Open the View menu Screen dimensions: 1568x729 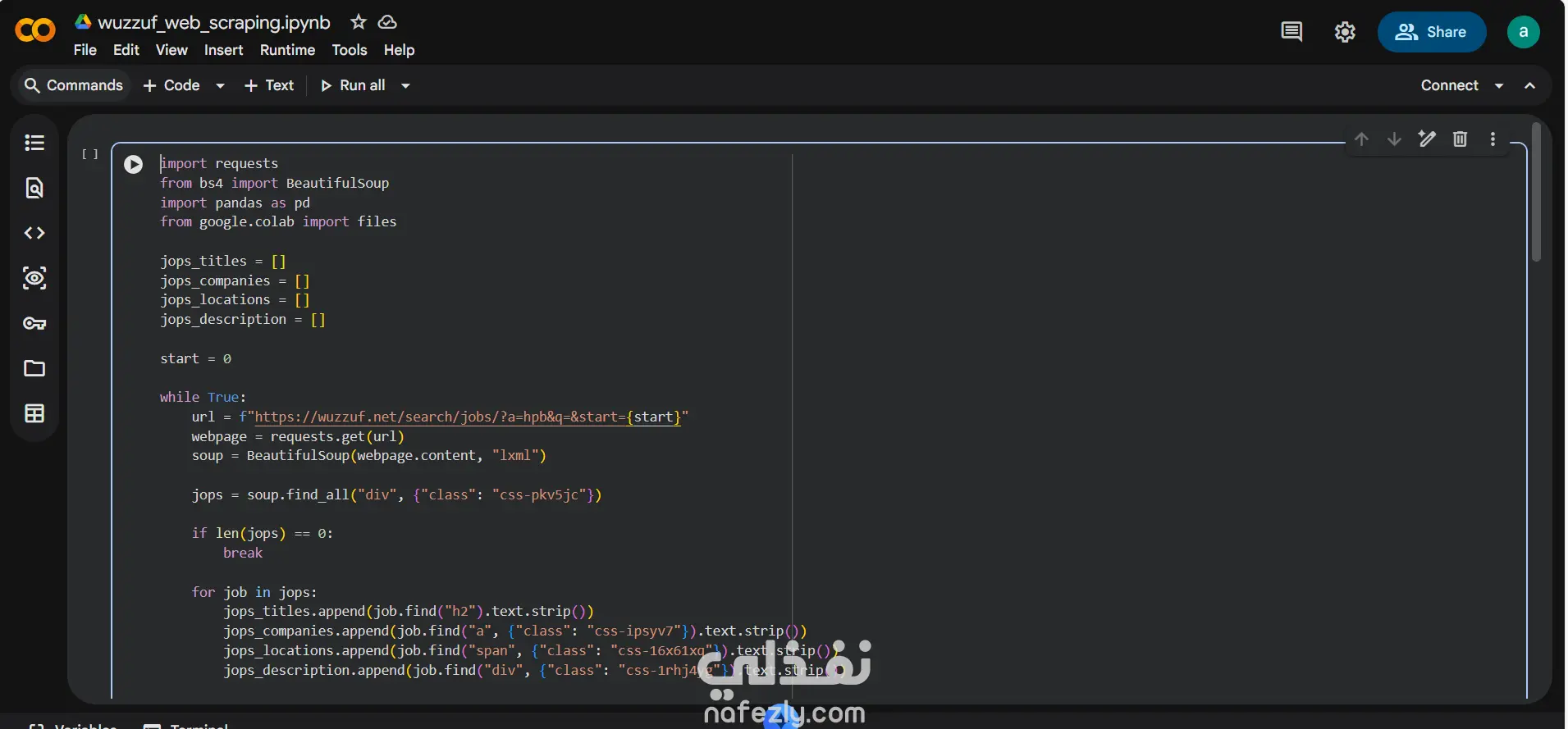point(171,50)
